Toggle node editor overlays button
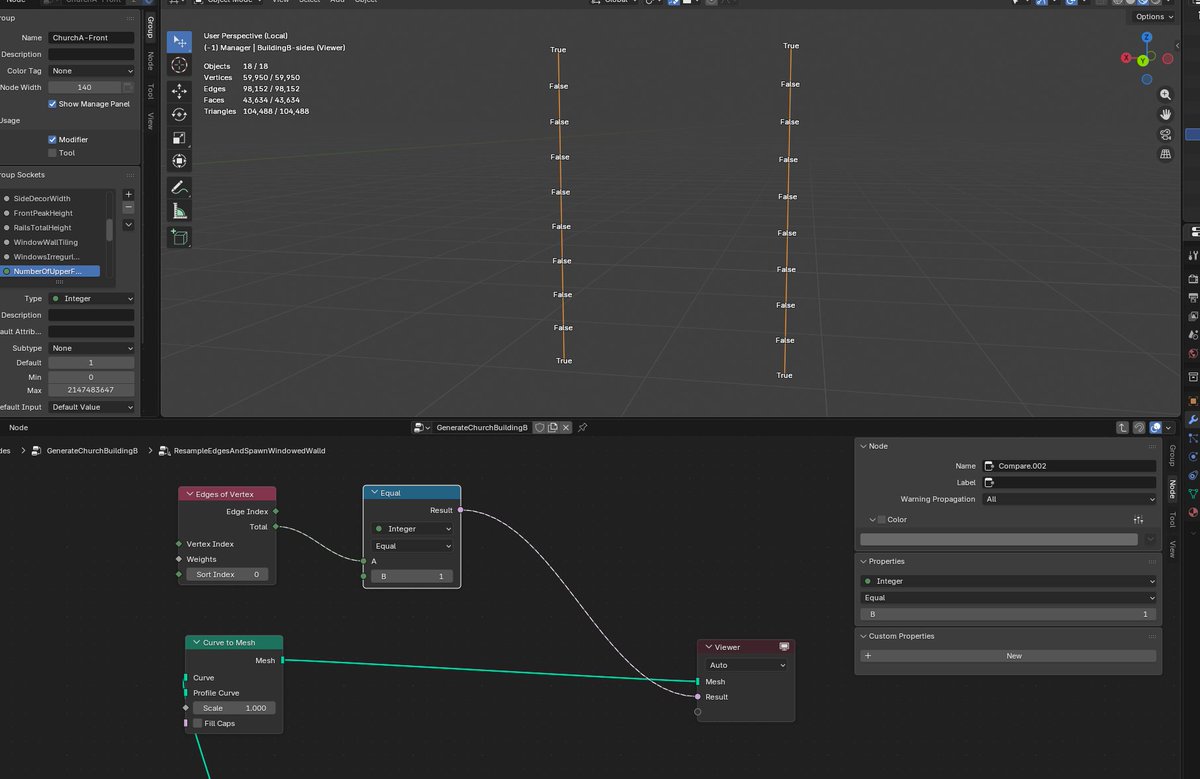The width and height of the screenshot is (1200, 779). [1156, 427]
